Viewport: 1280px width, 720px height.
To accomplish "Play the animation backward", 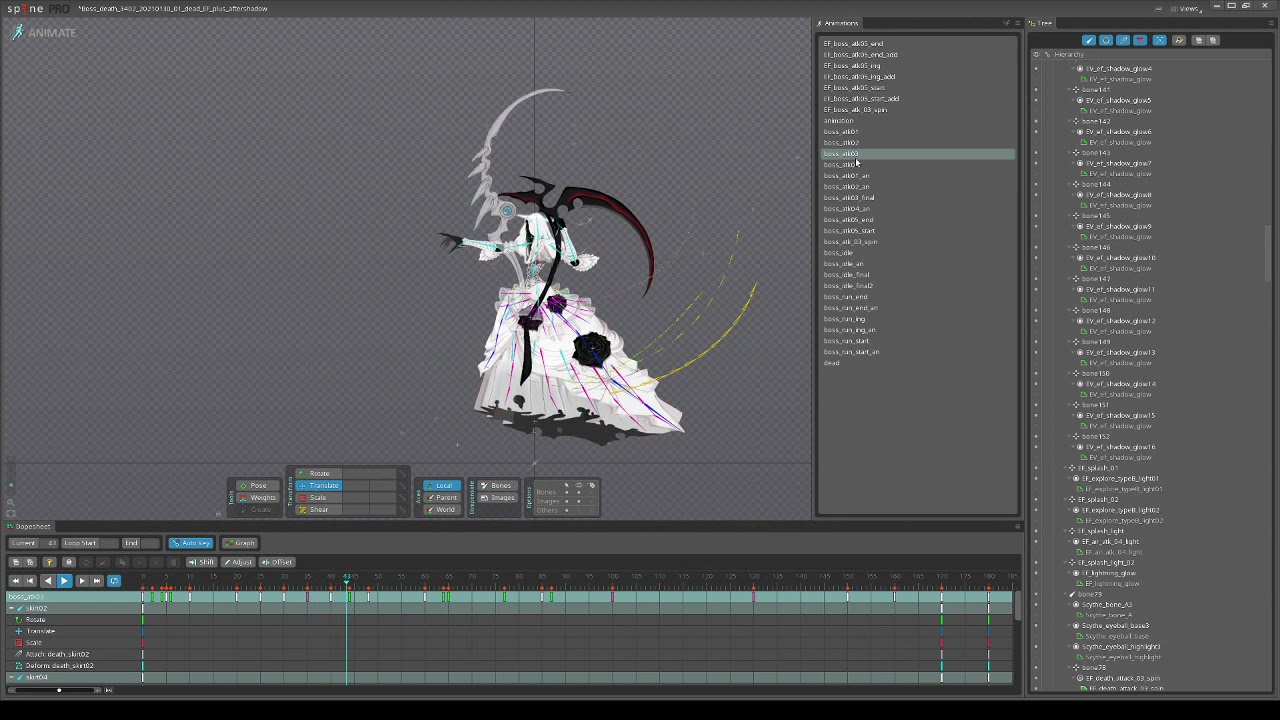I will click(47, 581).
